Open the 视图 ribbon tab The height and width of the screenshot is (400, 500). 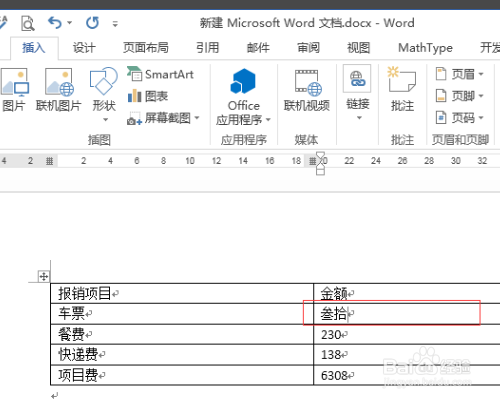tap(359, 48)
